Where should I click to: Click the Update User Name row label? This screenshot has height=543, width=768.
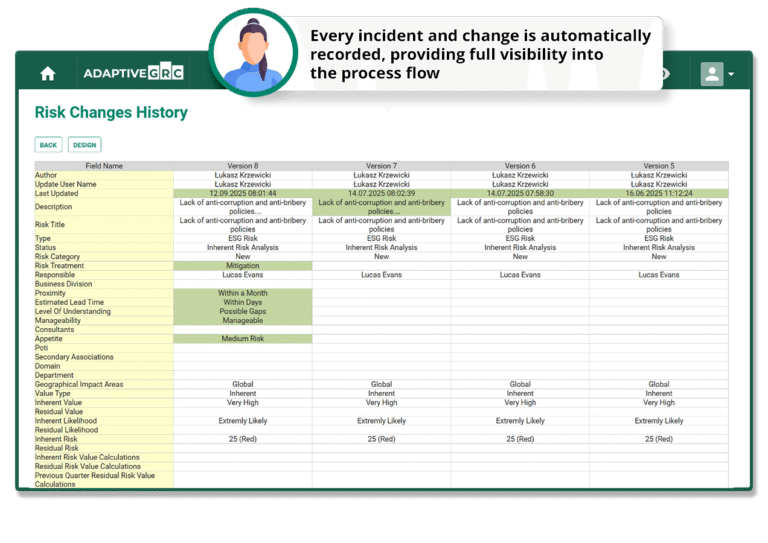[x=104, y=185]
